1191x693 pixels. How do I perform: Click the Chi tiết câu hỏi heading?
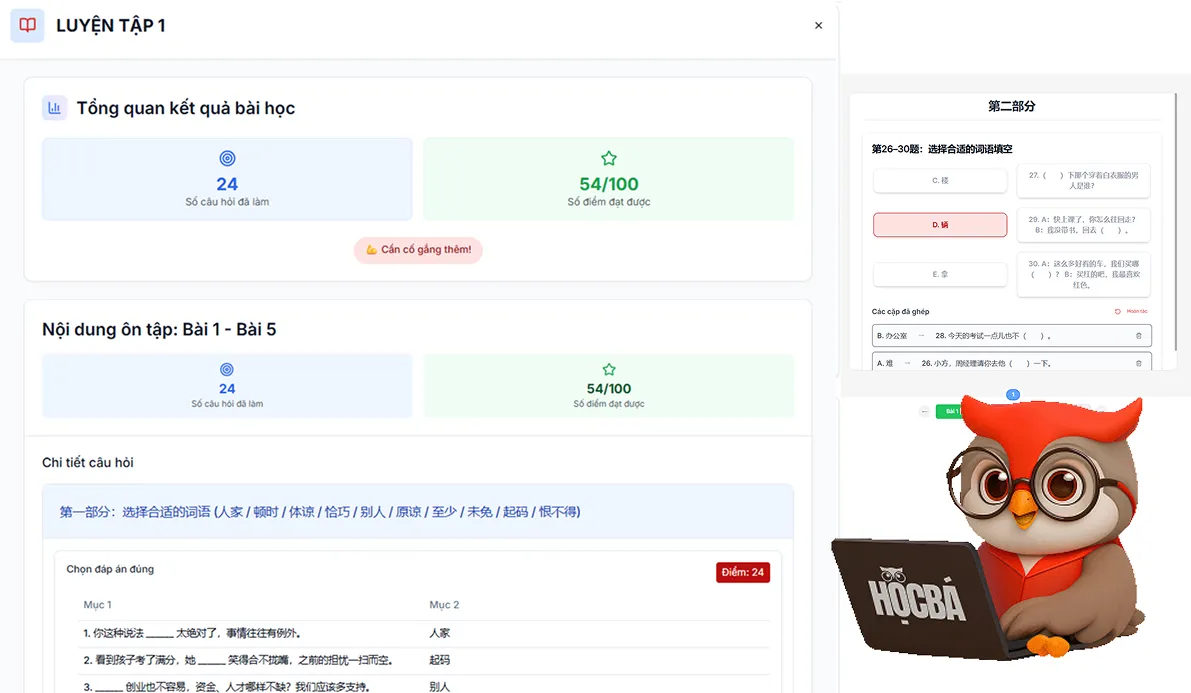click(x=87, y=463)
